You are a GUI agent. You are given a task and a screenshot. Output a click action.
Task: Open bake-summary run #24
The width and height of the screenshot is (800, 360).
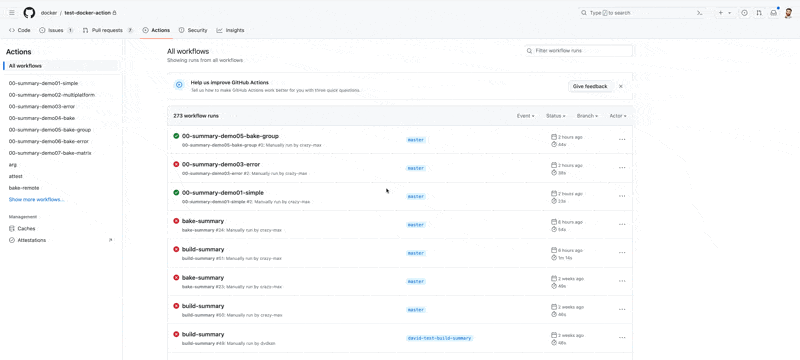click(203, 221)
